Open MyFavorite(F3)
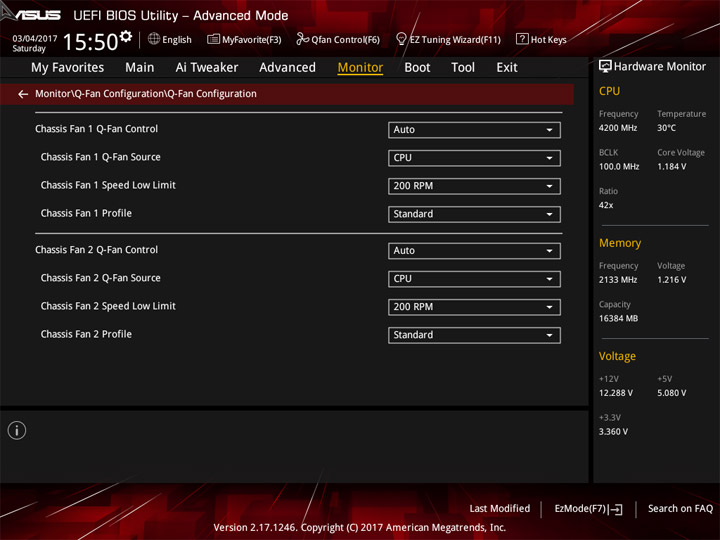The width and height of the screenshot is (720, 540). click(244, 39)
